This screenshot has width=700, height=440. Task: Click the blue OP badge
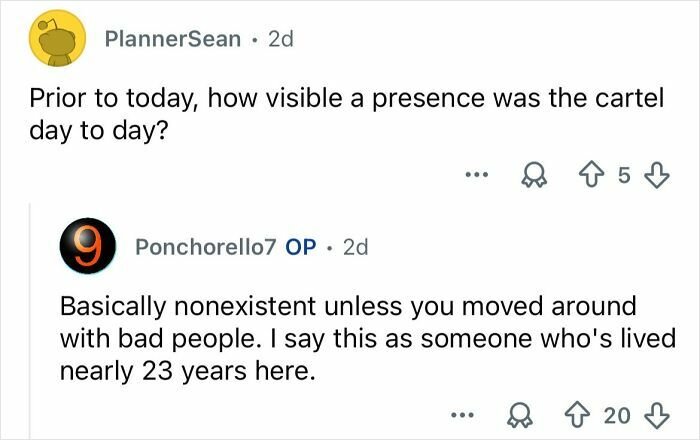302,247
